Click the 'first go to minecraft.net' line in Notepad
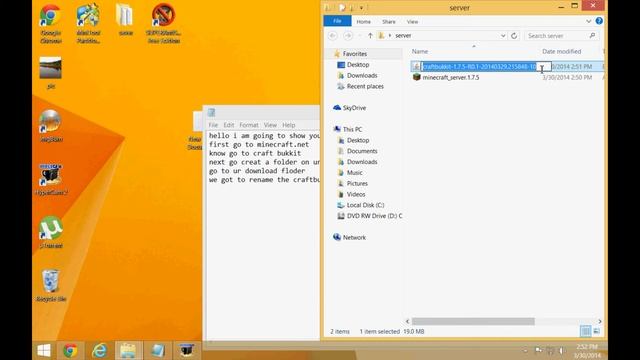 [x=259, y=144]
